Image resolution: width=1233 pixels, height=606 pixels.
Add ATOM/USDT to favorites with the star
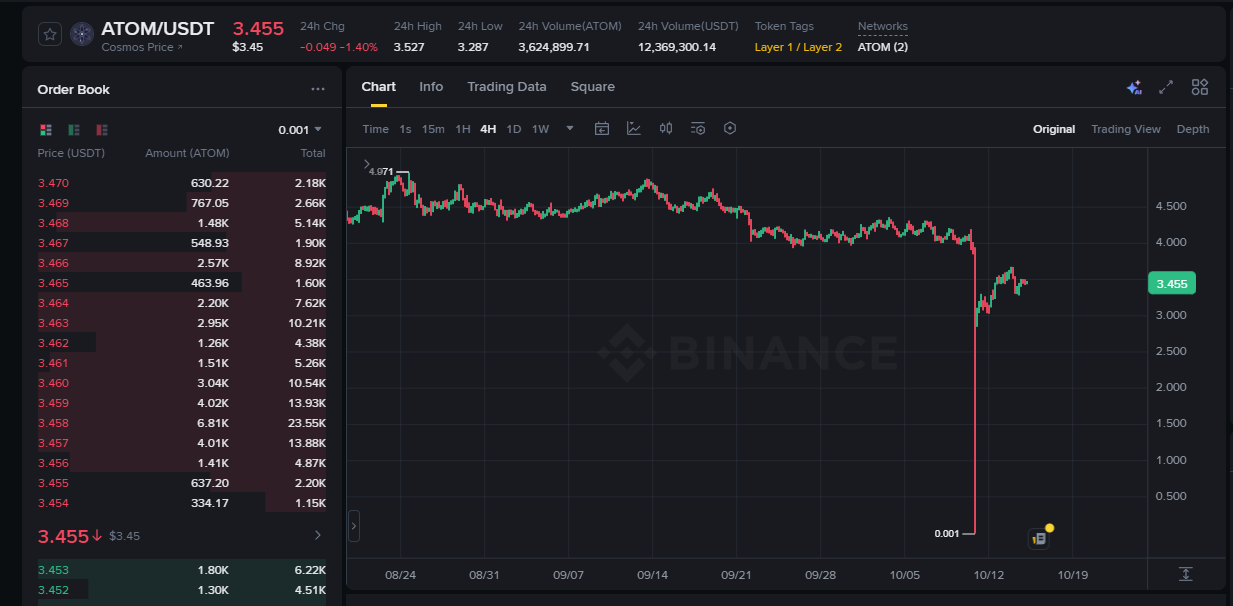50,34
